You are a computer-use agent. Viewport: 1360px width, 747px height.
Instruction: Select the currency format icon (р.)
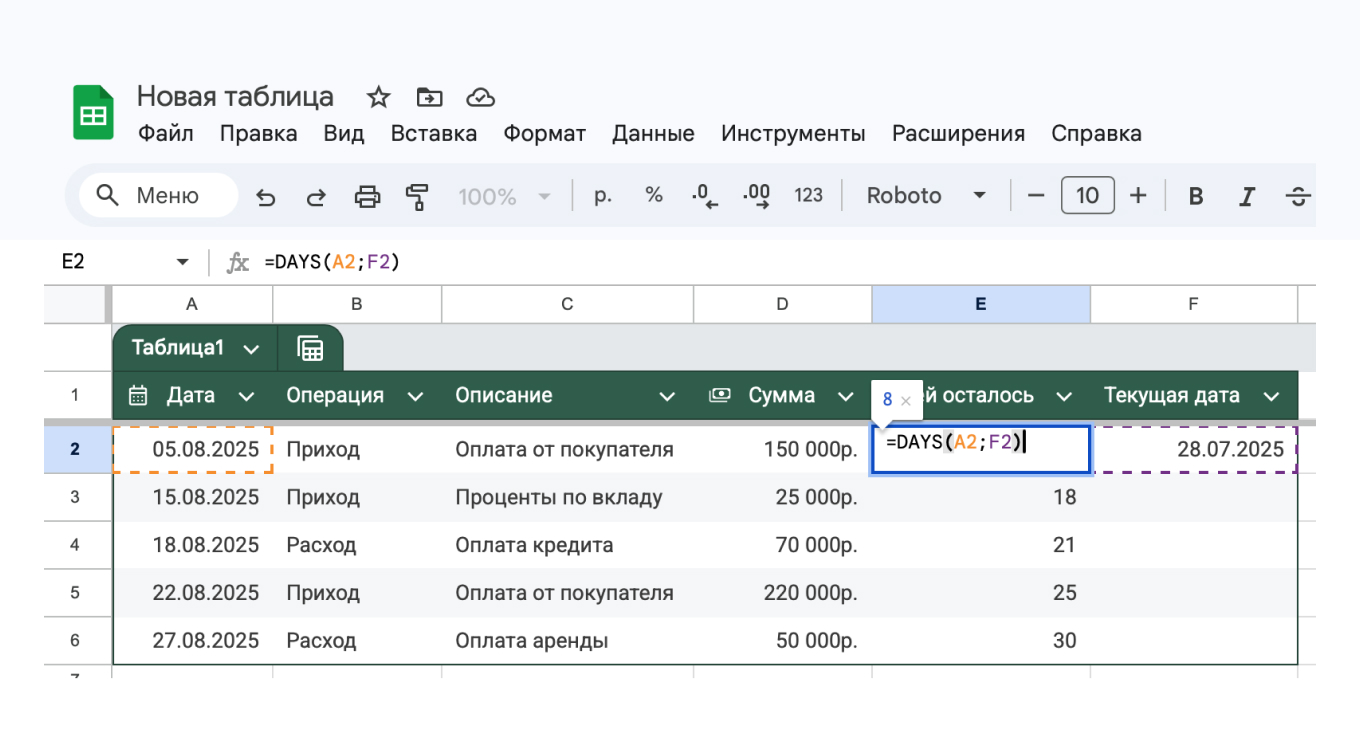[x=603, y=195]
